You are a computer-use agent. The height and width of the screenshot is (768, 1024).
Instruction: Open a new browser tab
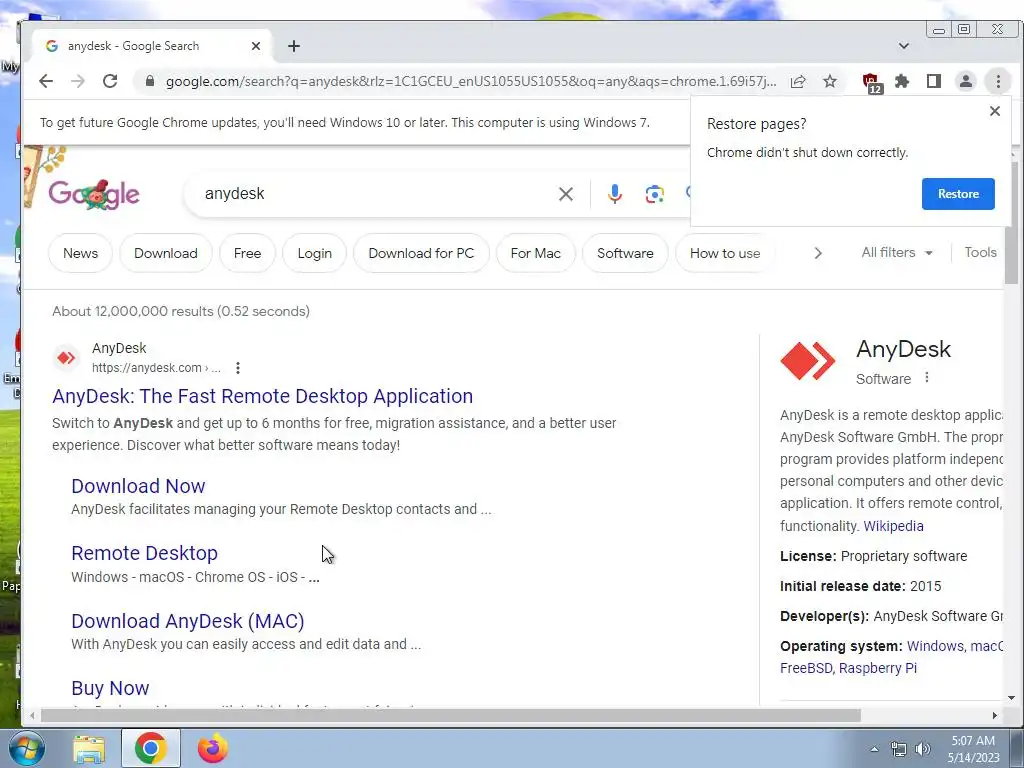tap(294, 46)
